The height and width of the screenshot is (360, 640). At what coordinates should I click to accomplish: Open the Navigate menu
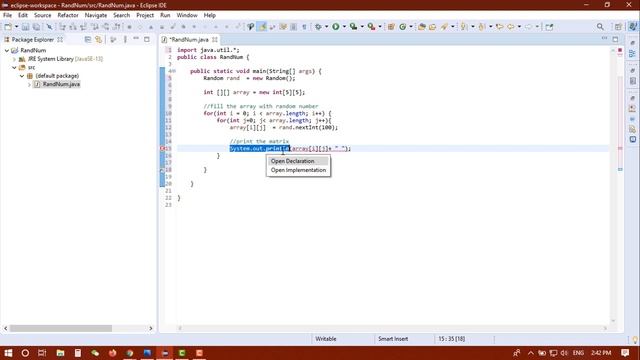[x=96, y=15]
